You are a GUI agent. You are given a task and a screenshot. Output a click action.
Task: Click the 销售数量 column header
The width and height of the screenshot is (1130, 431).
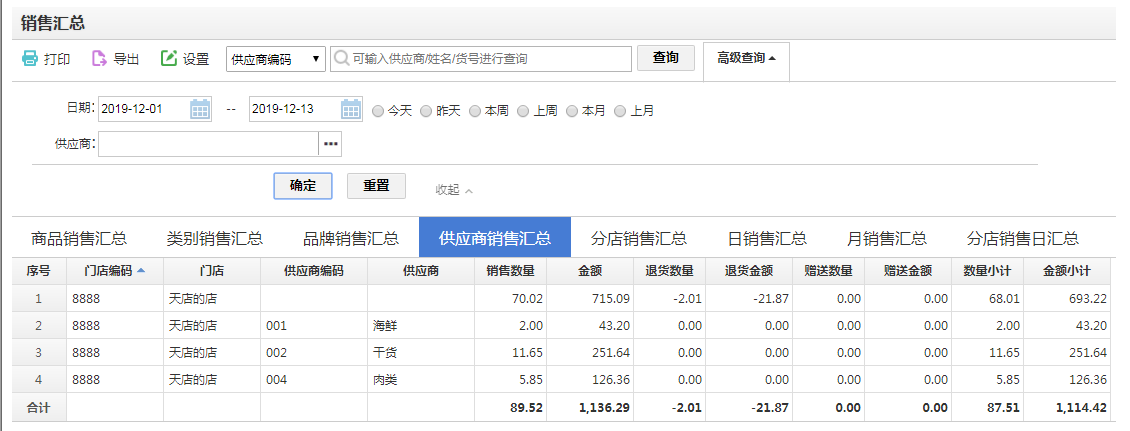(510, 271)
